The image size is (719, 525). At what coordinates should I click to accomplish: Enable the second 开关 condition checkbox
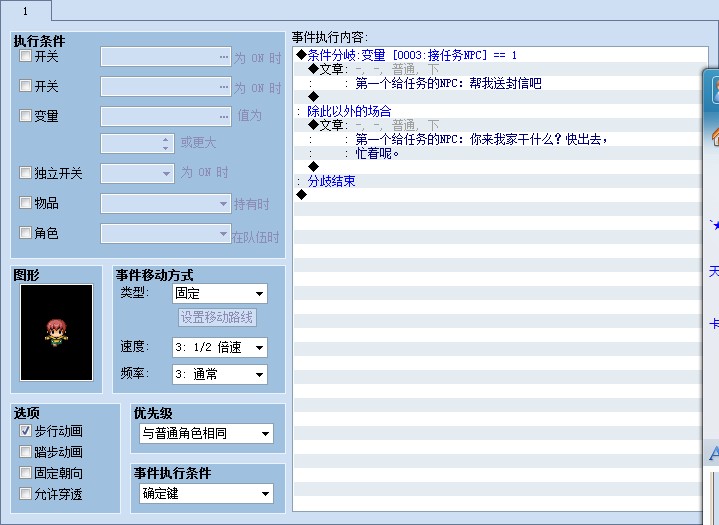tap(25, 86)
